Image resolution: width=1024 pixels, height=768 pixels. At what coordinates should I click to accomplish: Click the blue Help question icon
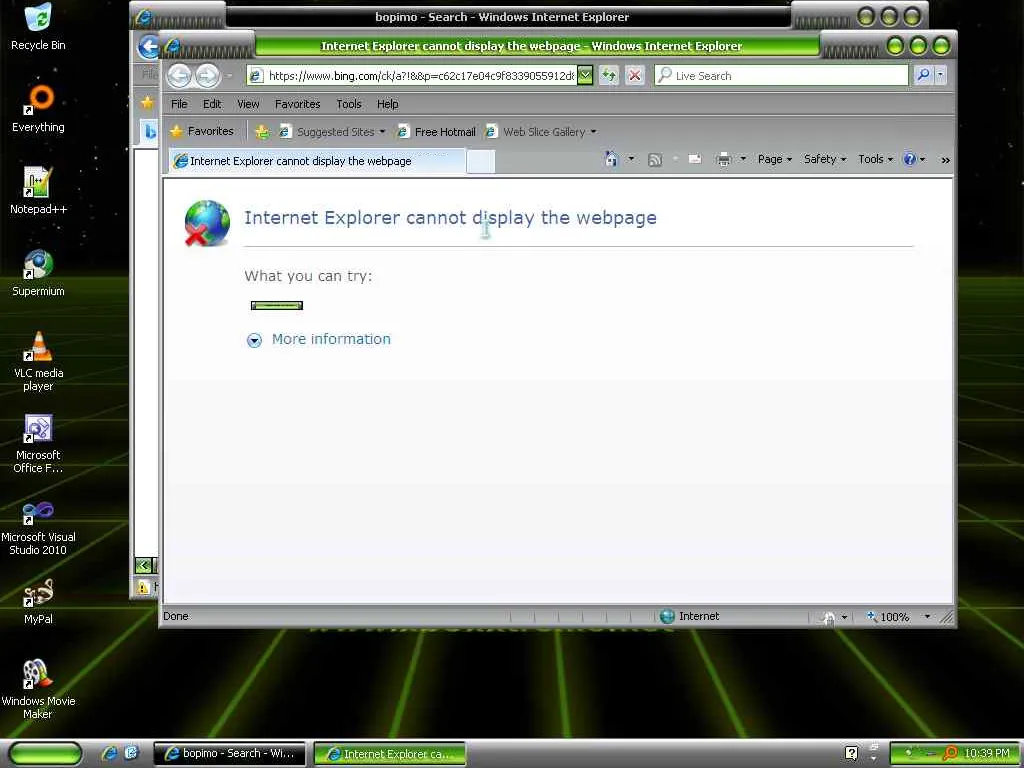(909, 159)
